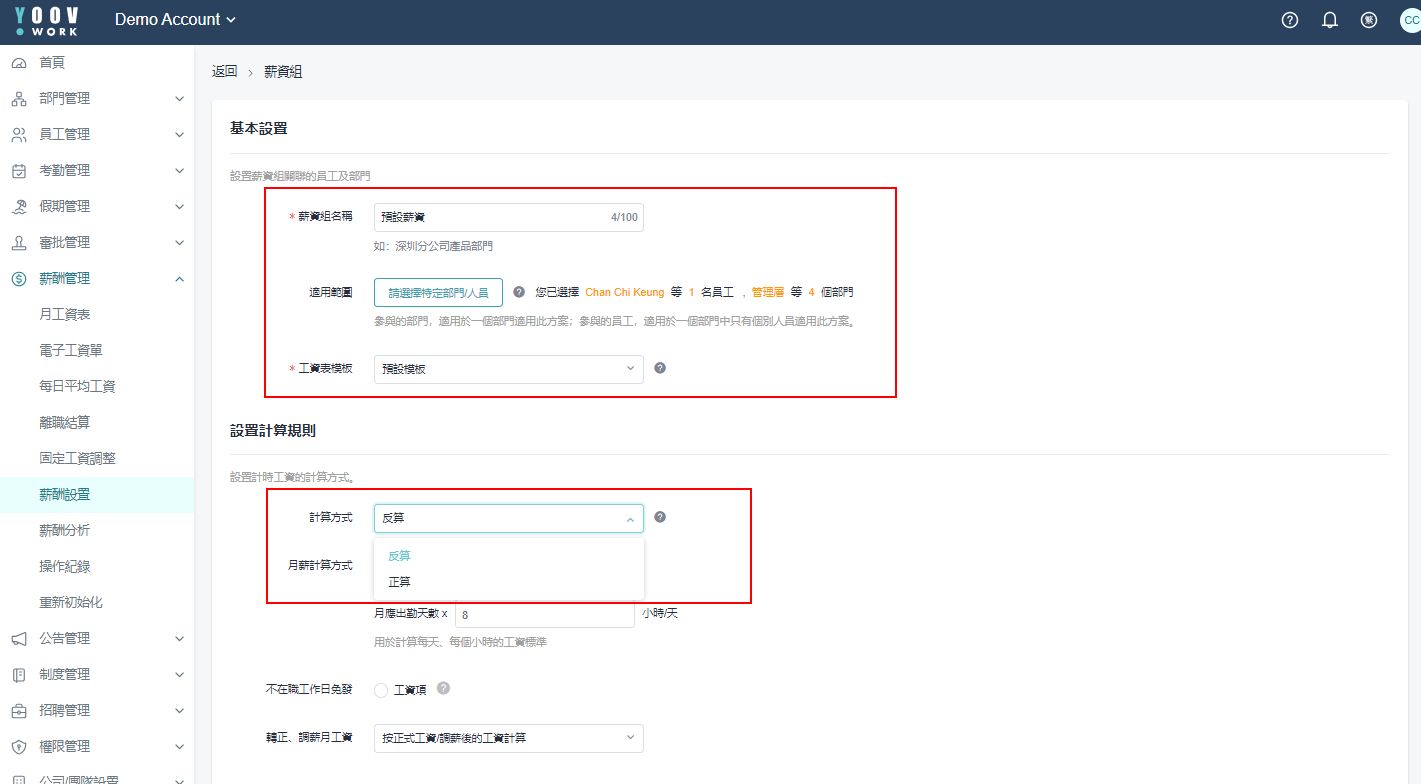Open the notifications bell icon
Image resolution: width=1421 pixels, height=784 pixels.
pyautogui.click(x=1330, y=20)
